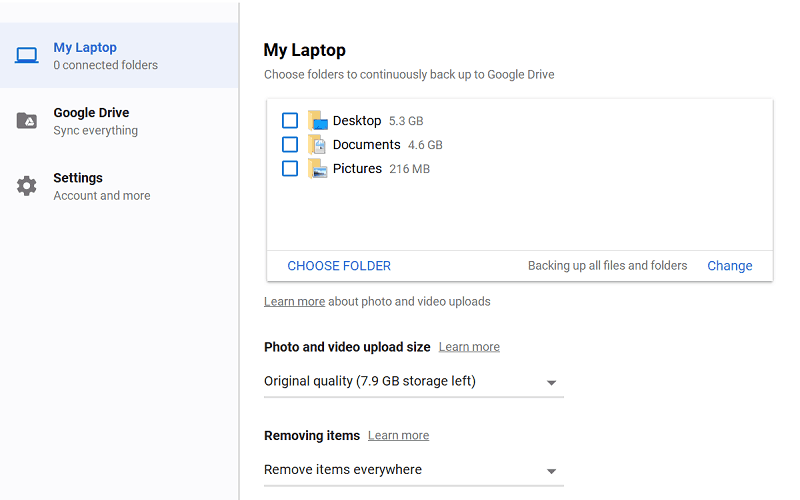
Task: Open the My Laptop tab label
Action: click(85, 47)
